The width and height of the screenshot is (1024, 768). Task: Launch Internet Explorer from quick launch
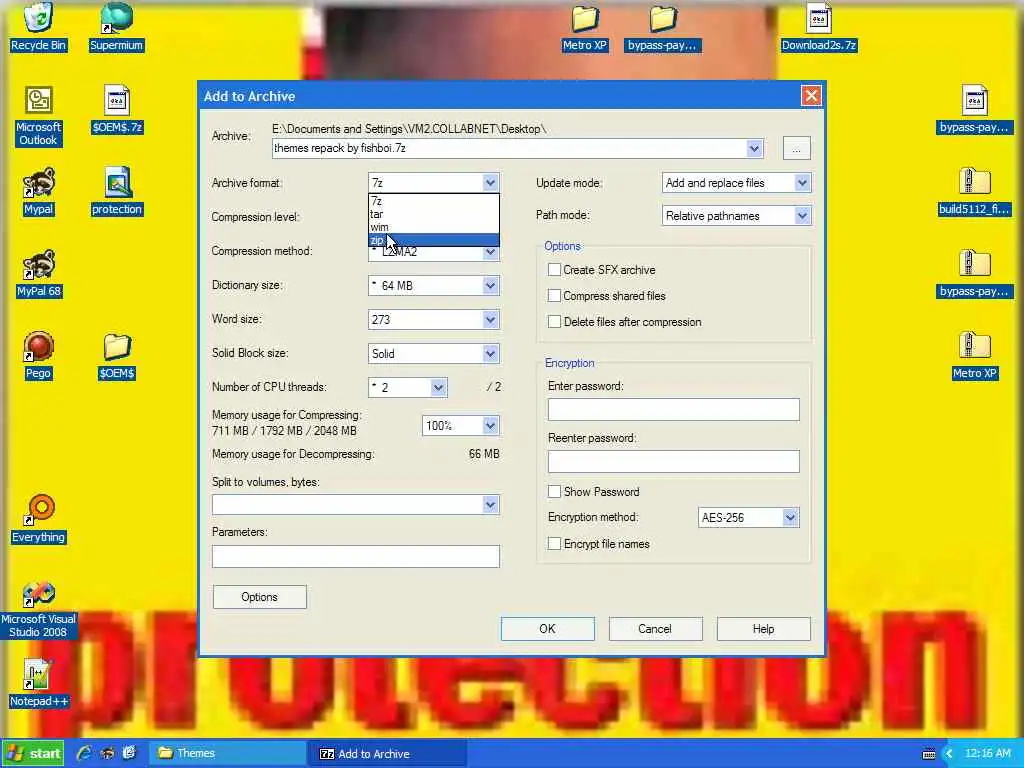84,753
